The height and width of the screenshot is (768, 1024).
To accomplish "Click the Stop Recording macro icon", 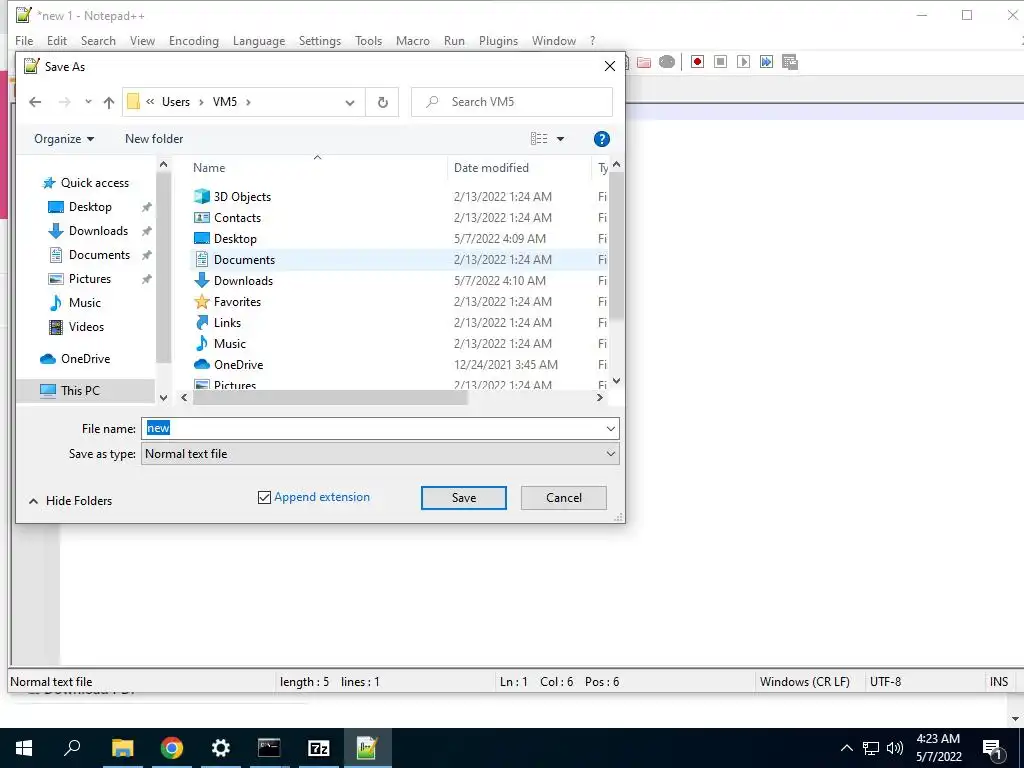I will [720, 62].
